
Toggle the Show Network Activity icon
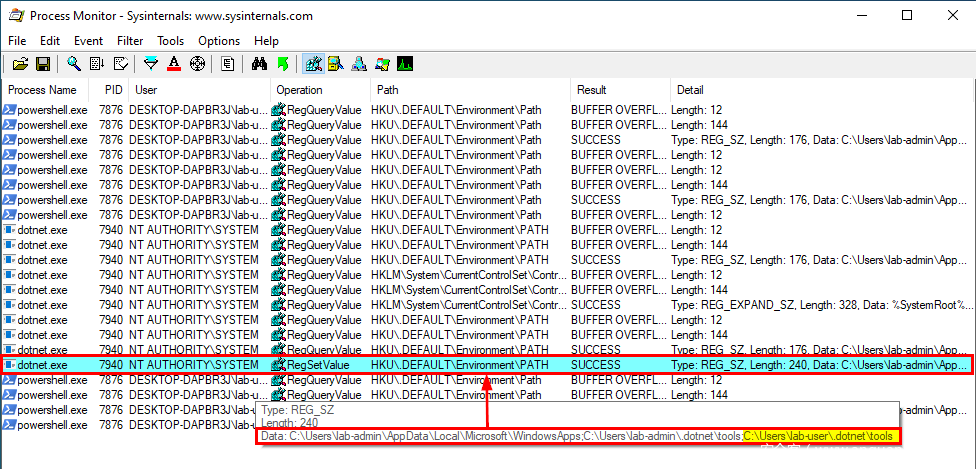[x=359, y=64]
